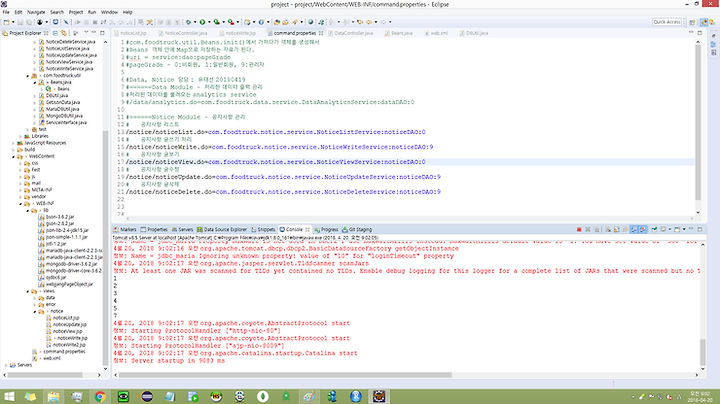720x404 pixels.
Task: Open the Servers view tab
Action: point(183,230)
